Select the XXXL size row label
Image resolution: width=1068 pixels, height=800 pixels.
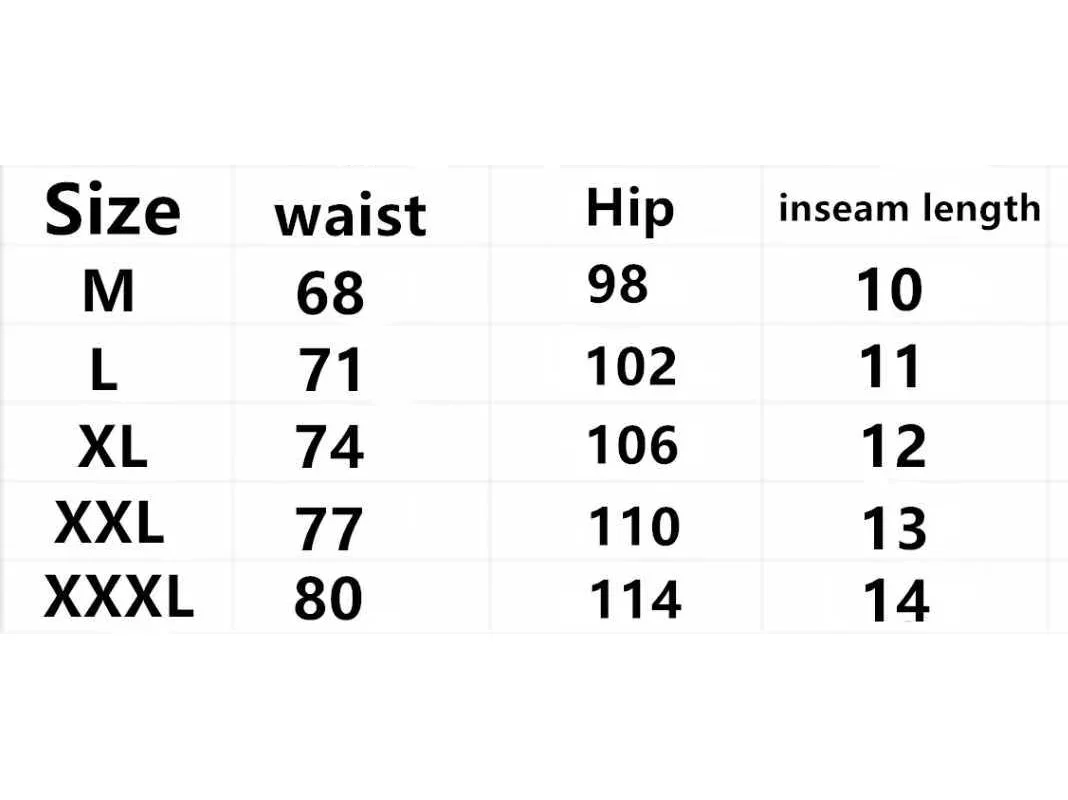click(x=119, y=596)
